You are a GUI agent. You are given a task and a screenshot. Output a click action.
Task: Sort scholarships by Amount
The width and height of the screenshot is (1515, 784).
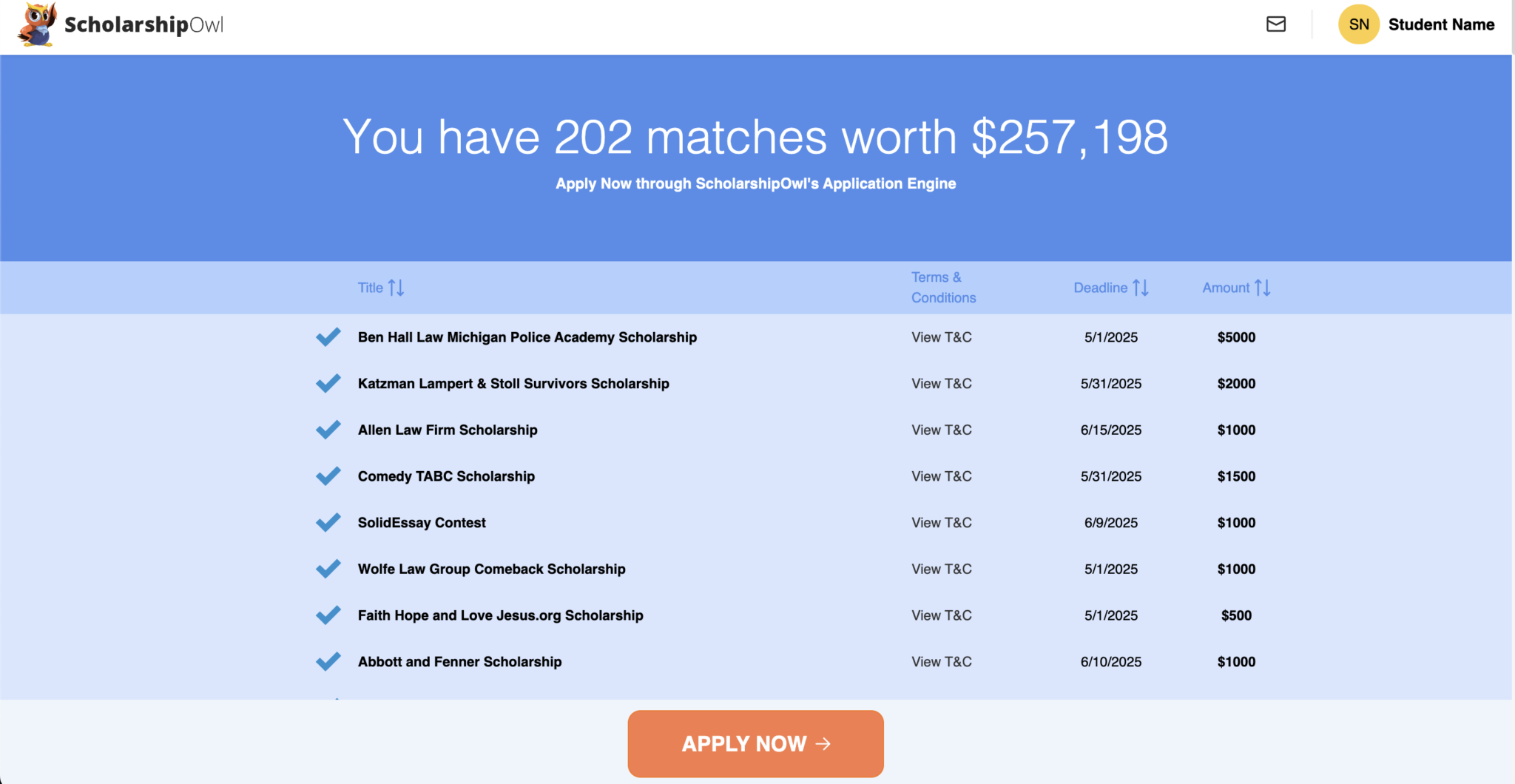pyautogui.click(x=1235, y=288)
